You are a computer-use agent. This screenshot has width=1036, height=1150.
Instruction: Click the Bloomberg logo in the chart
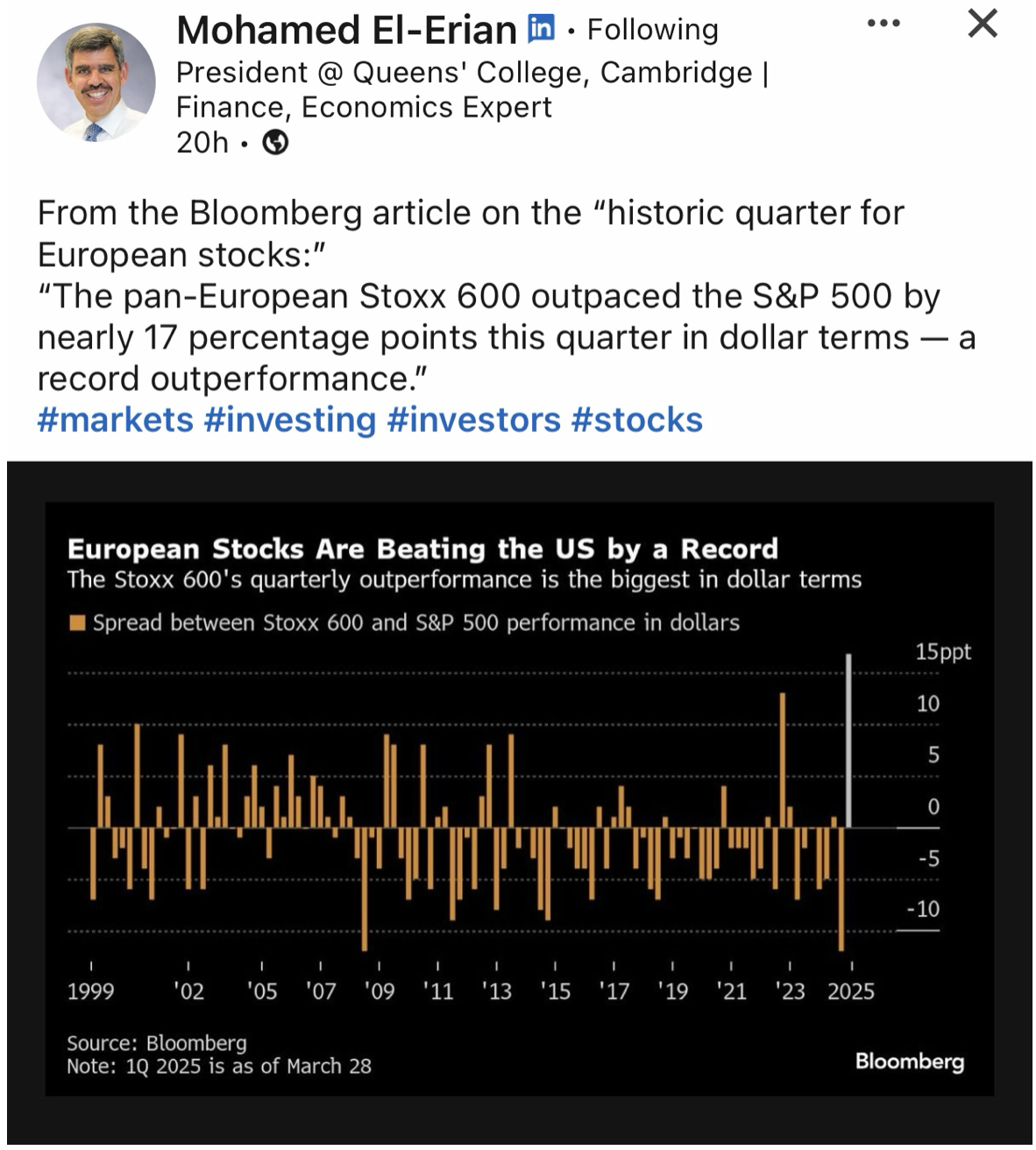click(909, 1061)
